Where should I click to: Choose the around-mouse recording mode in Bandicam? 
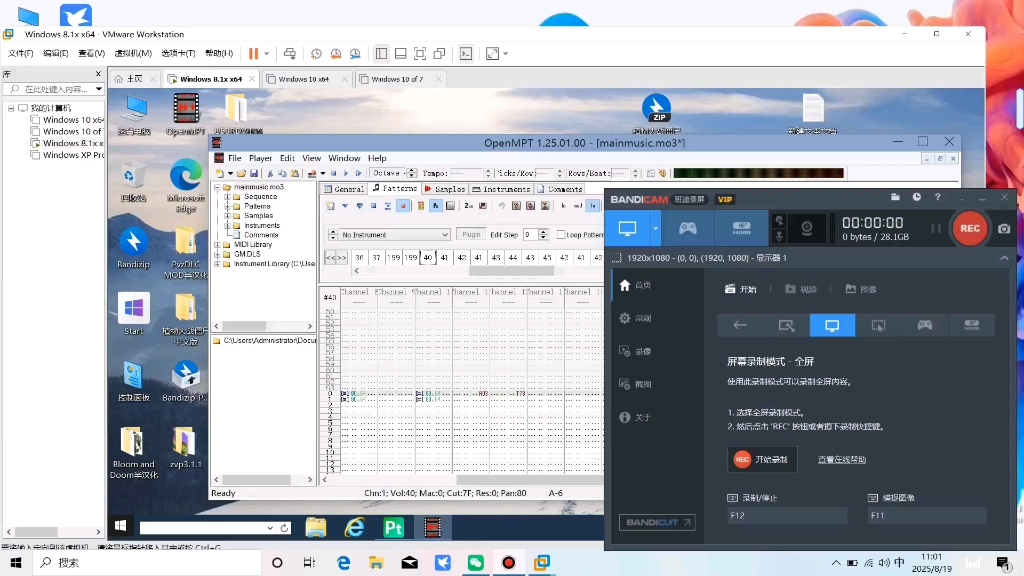point(878,325)
